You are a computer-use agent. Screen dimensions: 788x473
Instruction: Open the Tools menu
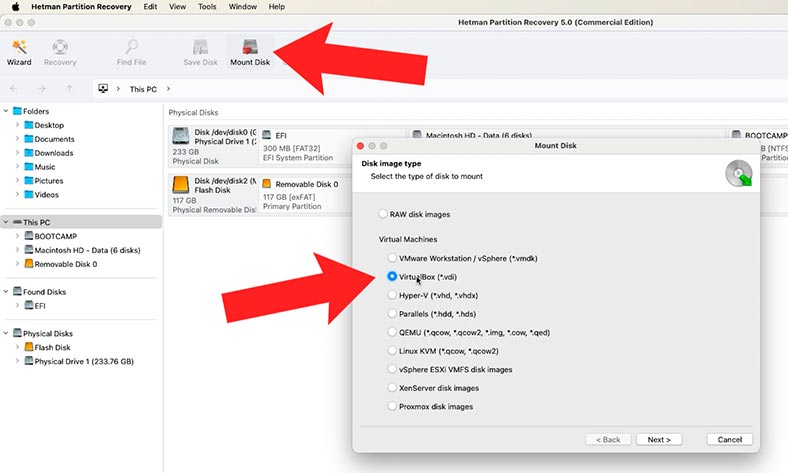tap(207, 7)
